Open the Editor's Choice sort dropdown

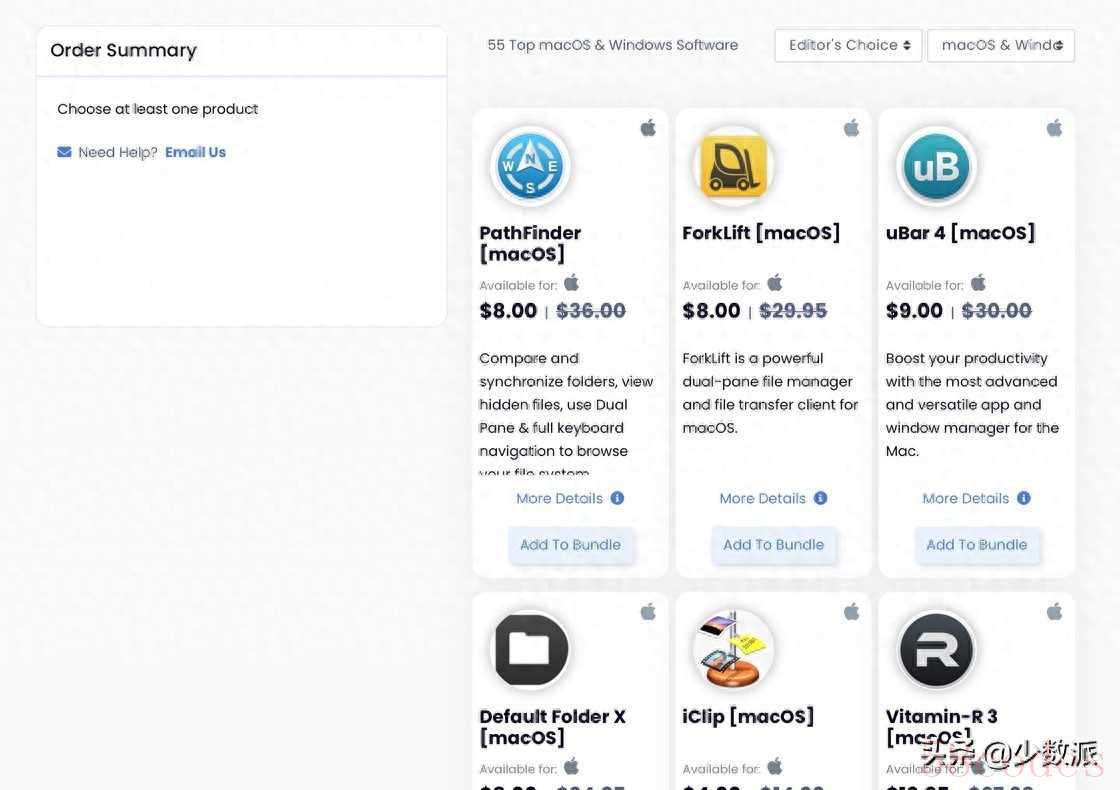[848, 45]
